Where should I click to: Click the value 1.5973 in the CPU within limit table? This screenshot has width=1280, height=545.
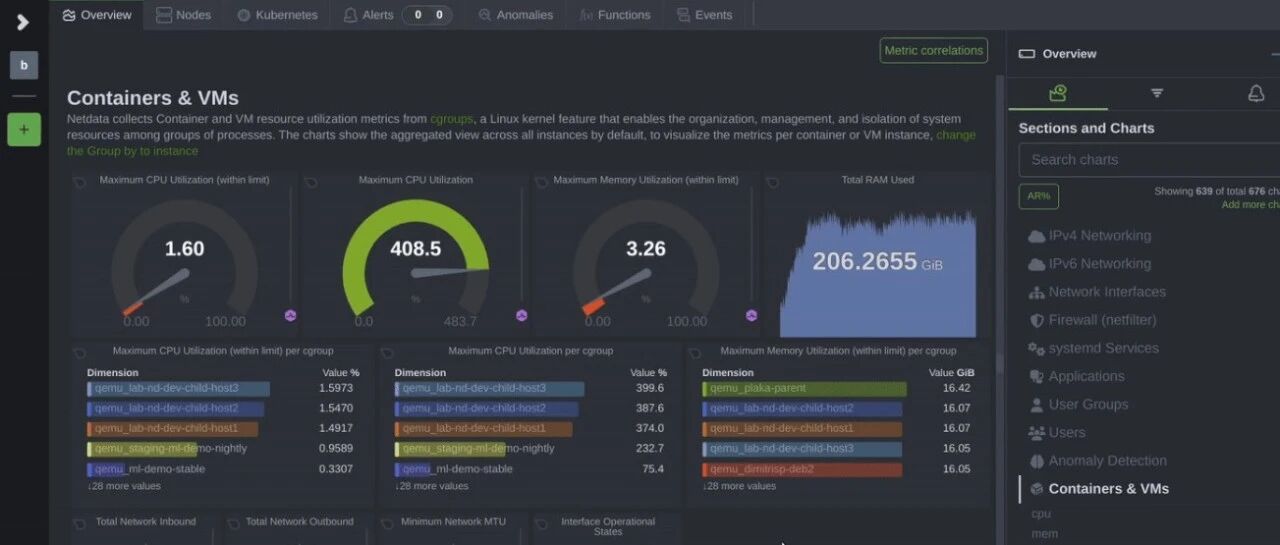[337, 388]
